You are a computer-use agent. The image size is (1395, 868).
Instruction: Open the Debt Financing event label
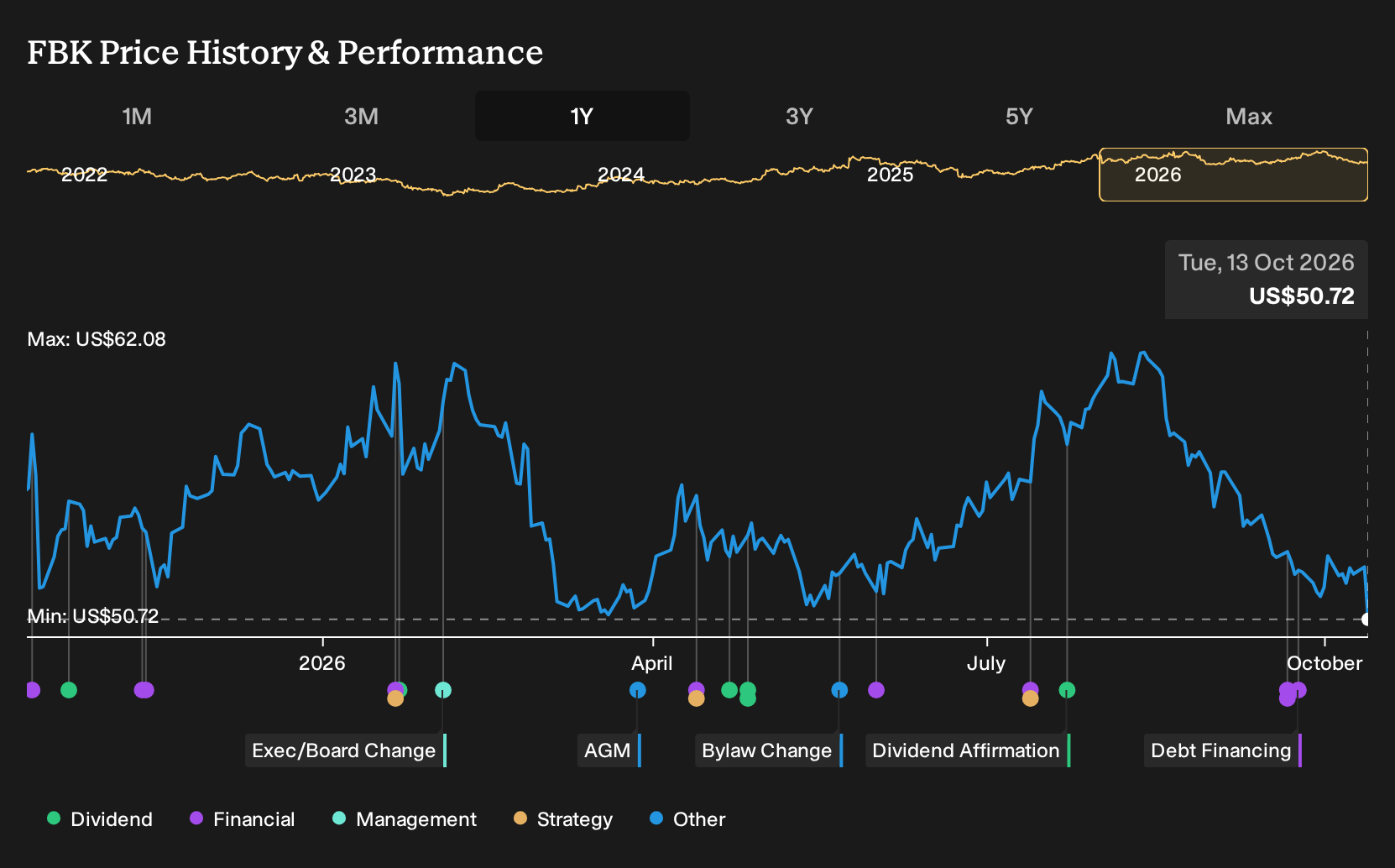coord(1223,750)
